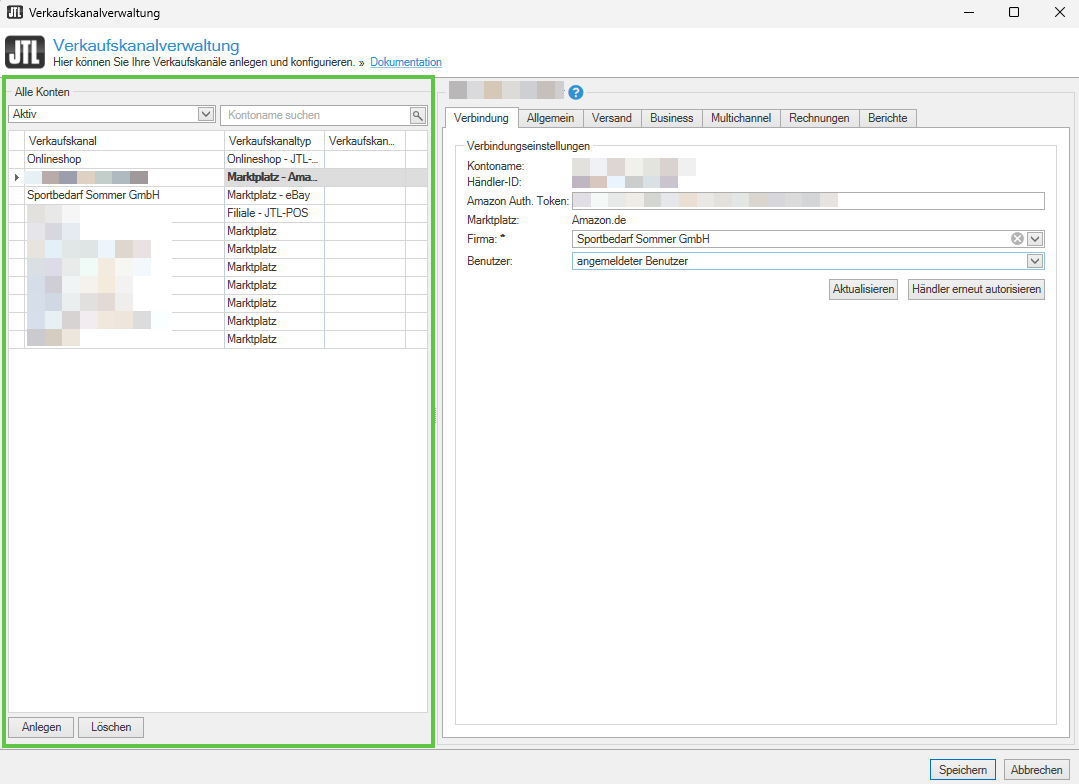Click the Löschen button
The image size is (1079, 784).
tap(111, 727)
